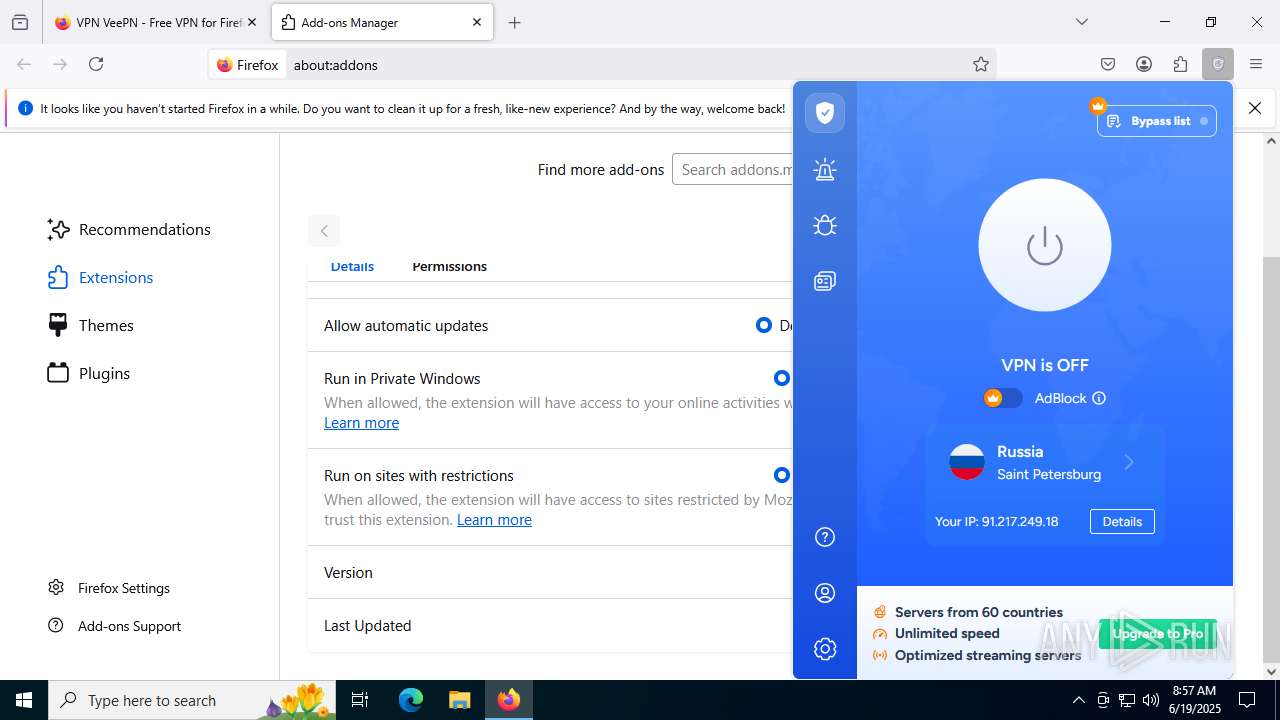Open Firefox application hamburger menu
The width and height of the screenshot is (1280, 720).
(1256, 65)
